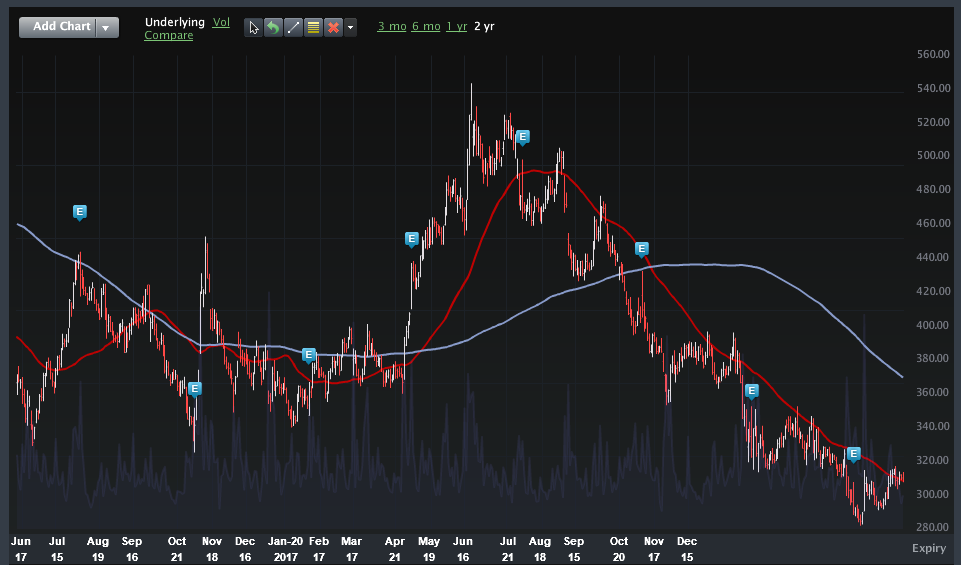Click the May 19 date label
The image size is (961, 565).
(x=429, y=549)
